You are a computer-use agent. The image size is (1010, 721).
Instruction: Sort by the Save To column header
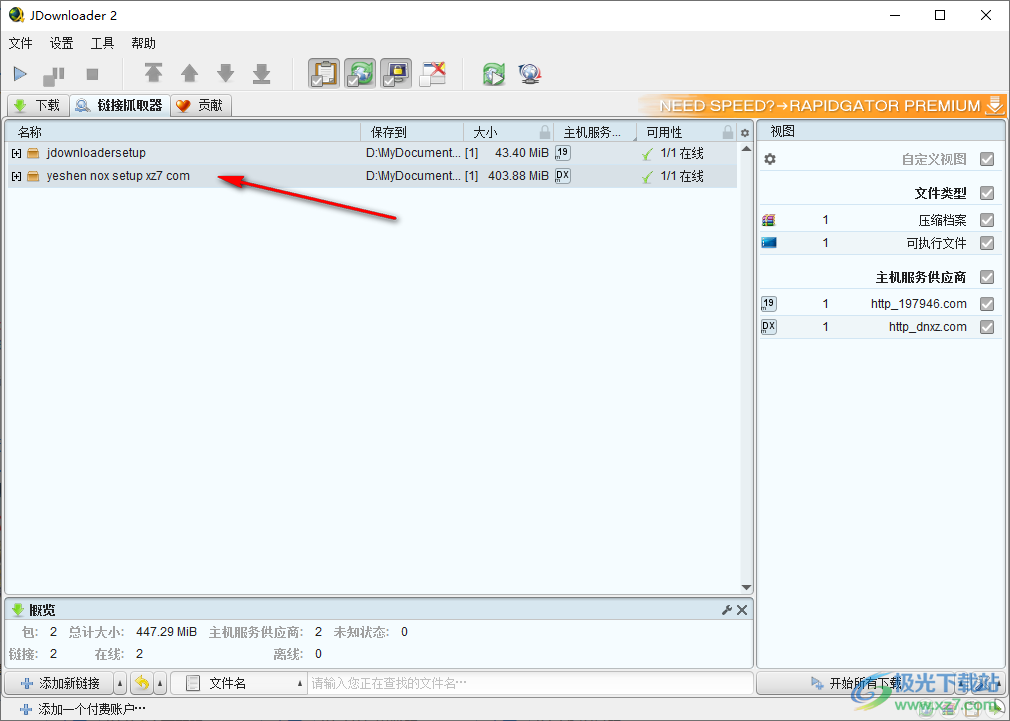click(412, 132)
